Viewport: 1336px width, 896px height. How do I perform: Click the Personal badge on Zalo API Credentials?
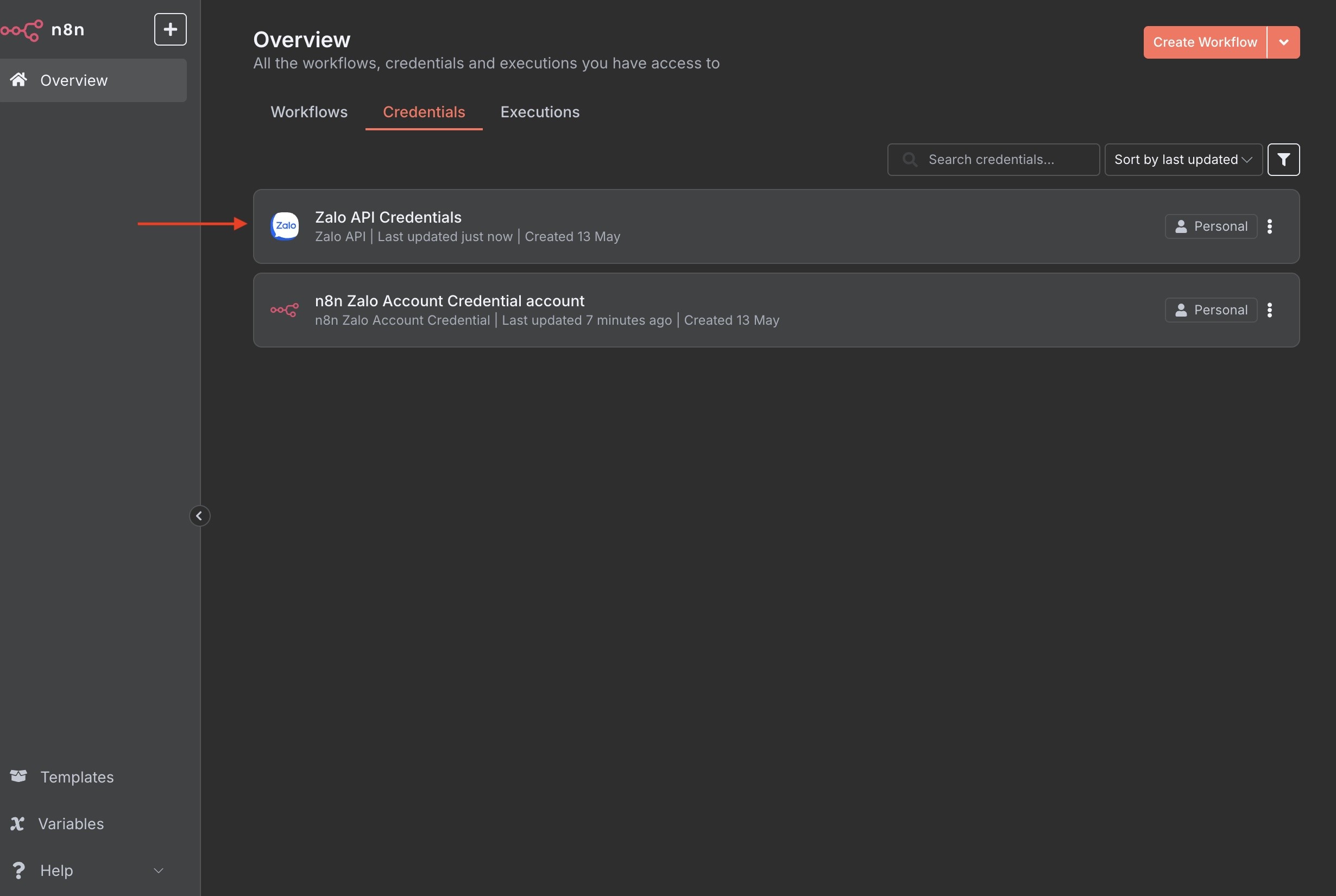point(1211,226)
